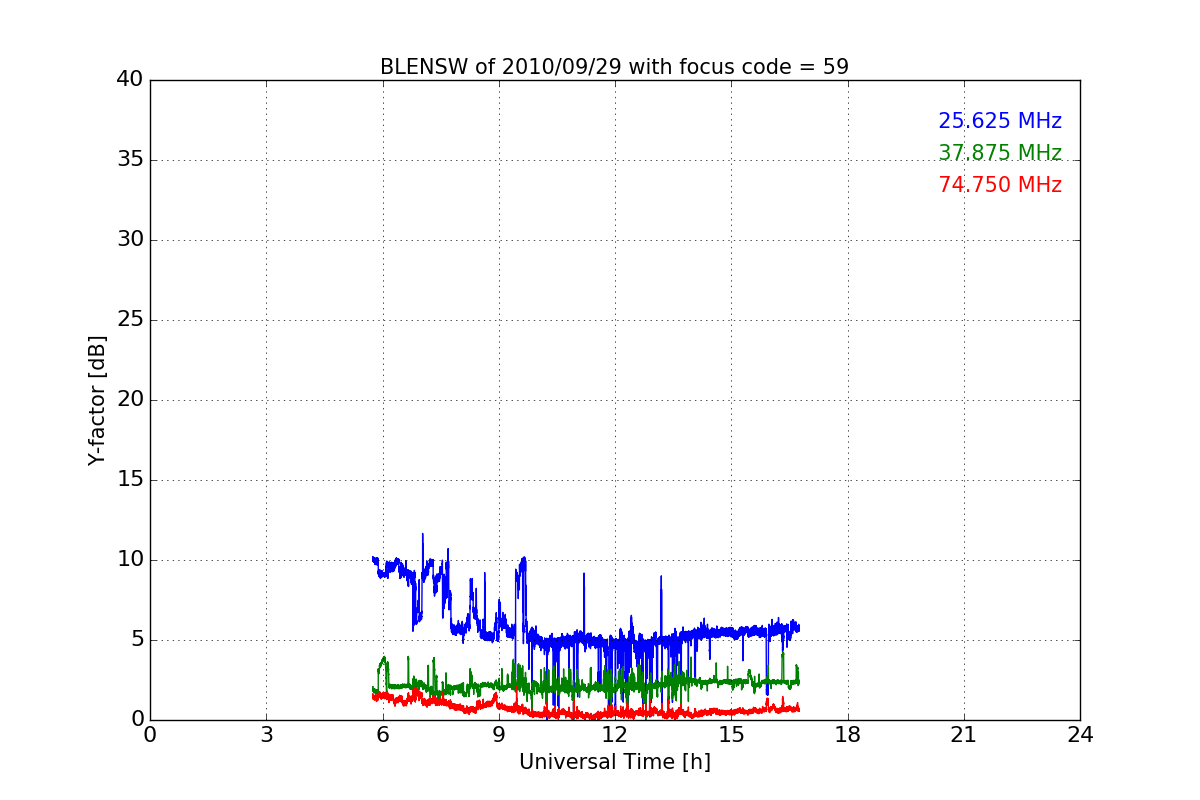Click the x-axis tick label "18"

848,734
